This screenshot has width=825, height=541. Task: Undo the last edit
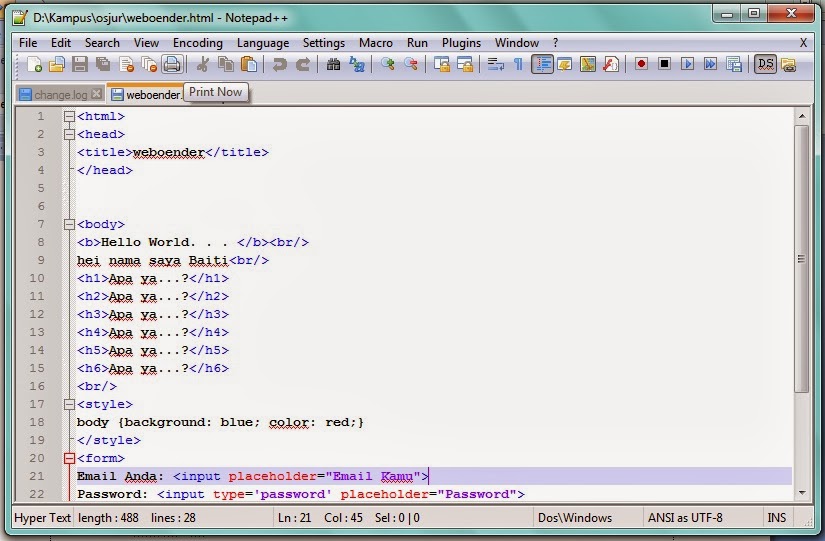[x=279, y=65]
